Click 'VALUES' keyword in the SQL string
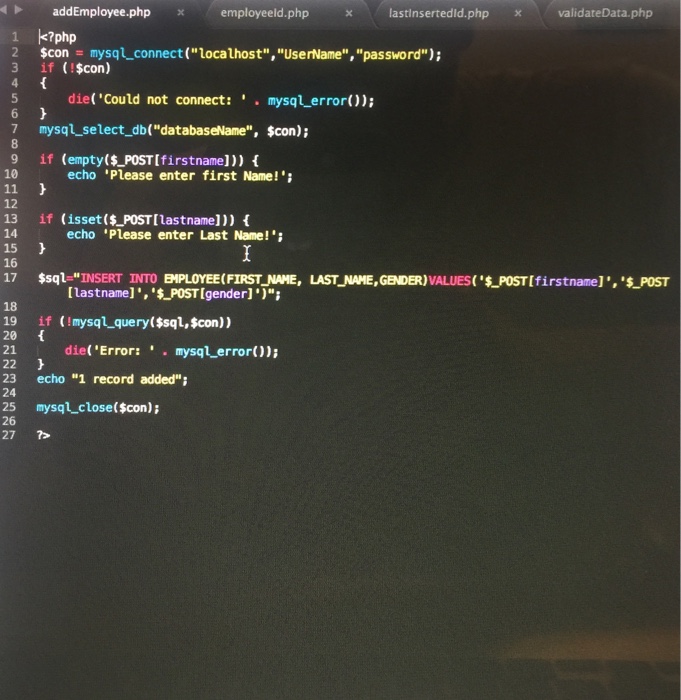The height and width of the screenshot is (700, 681). [x=449, y=280]
